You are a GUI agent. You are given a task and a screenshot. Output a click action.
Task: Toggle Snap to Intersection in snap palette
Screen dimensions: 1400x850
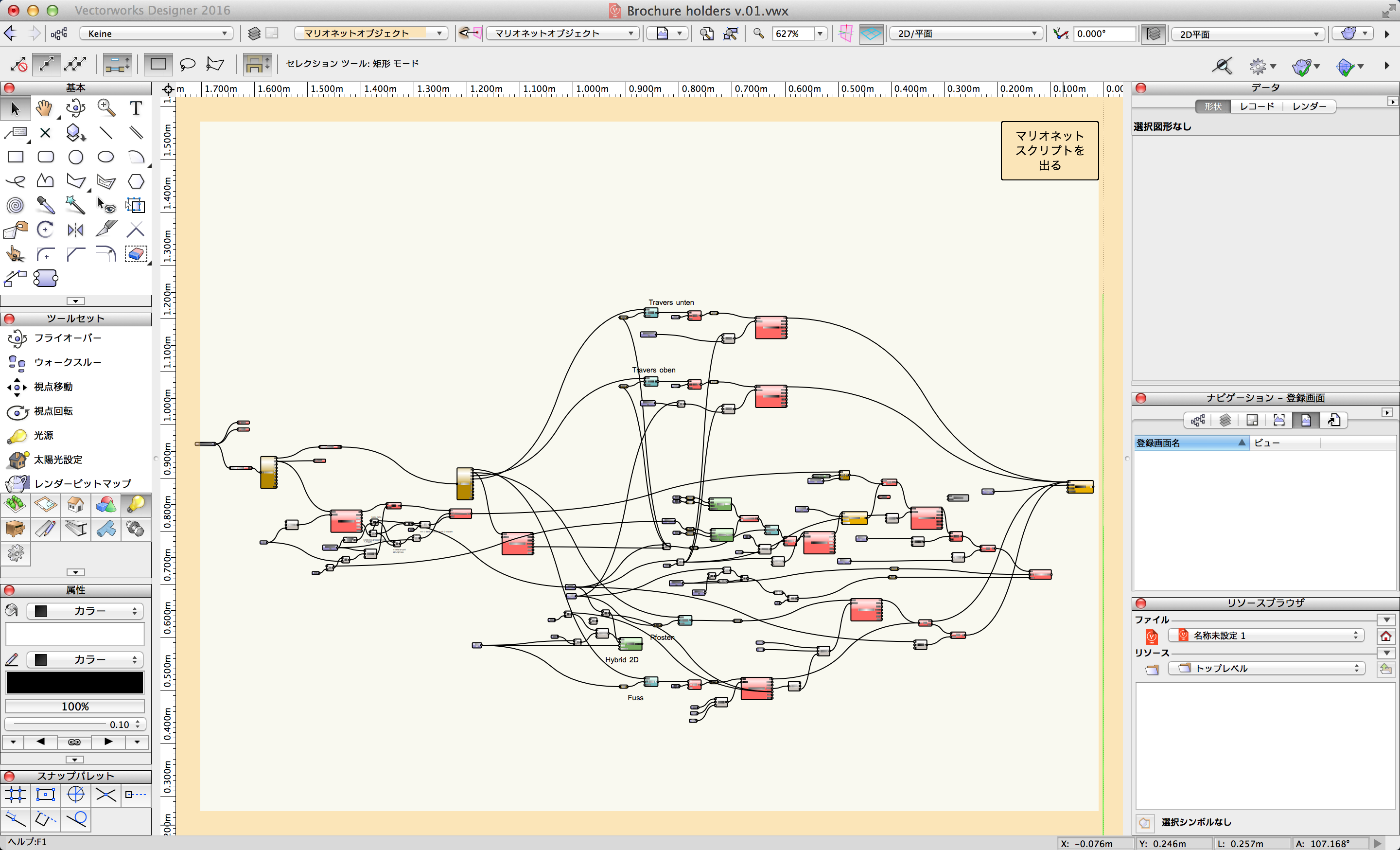point(105,794)
